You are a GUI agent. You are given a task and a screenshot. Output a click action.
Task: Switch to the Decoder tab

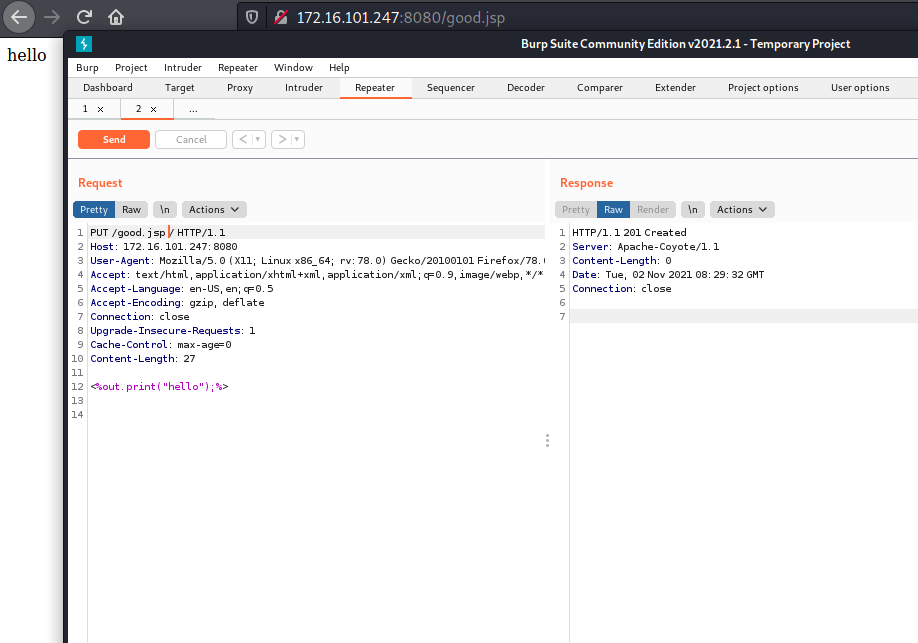[x=526, y=88]
